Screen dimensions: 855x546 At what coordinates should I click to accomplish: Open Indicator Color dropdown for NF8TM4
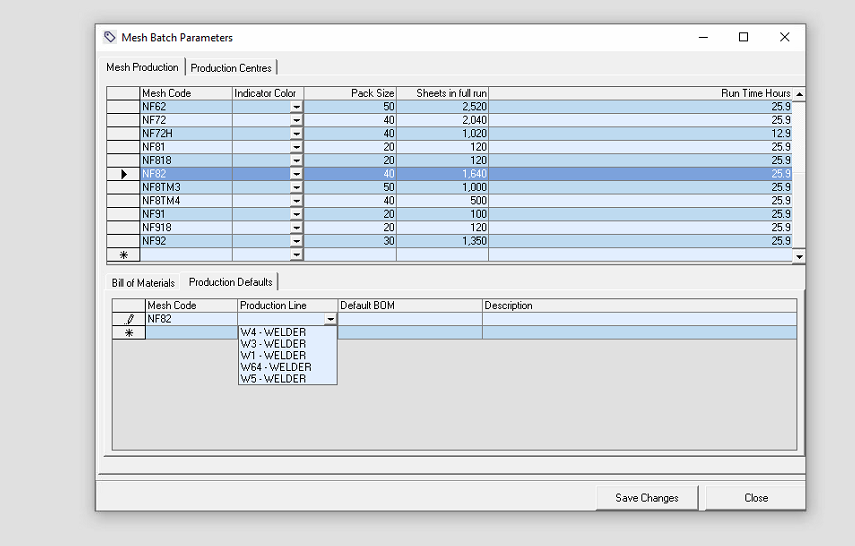(x=296, y=201)
